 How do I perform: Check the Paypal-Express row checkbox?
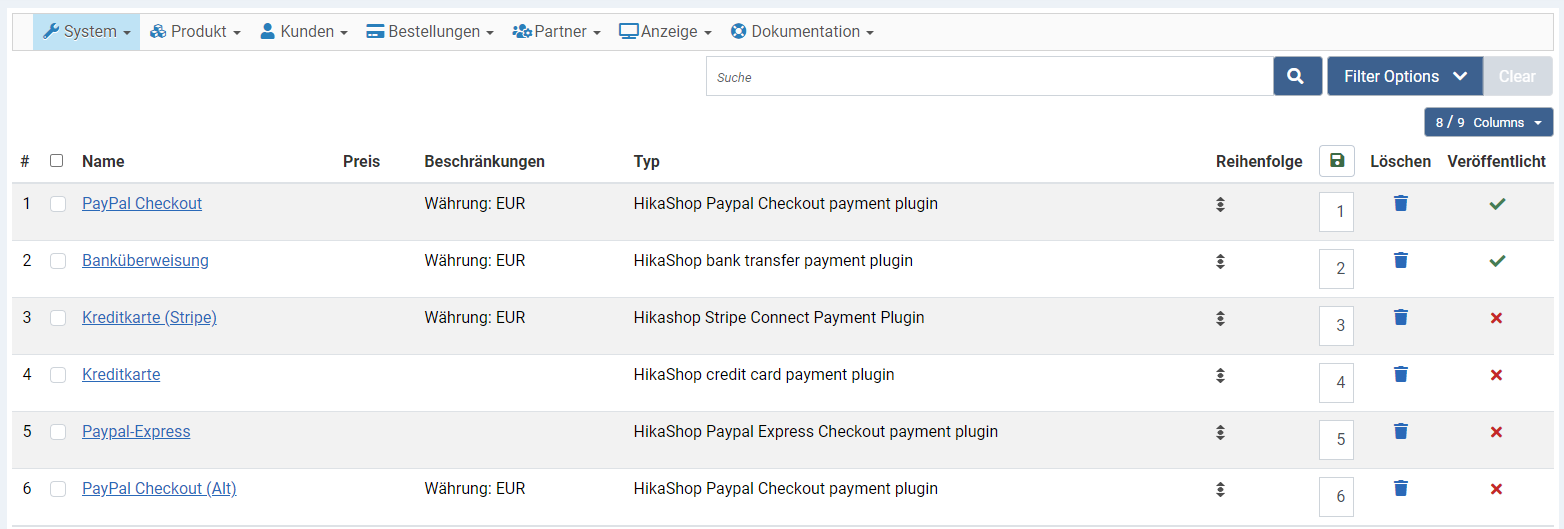click(58, 432)
